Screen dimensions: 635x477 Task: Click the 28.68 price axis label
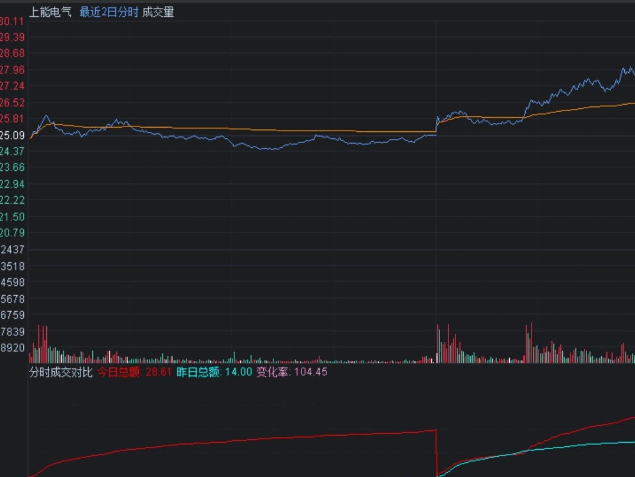pos(12,53)
